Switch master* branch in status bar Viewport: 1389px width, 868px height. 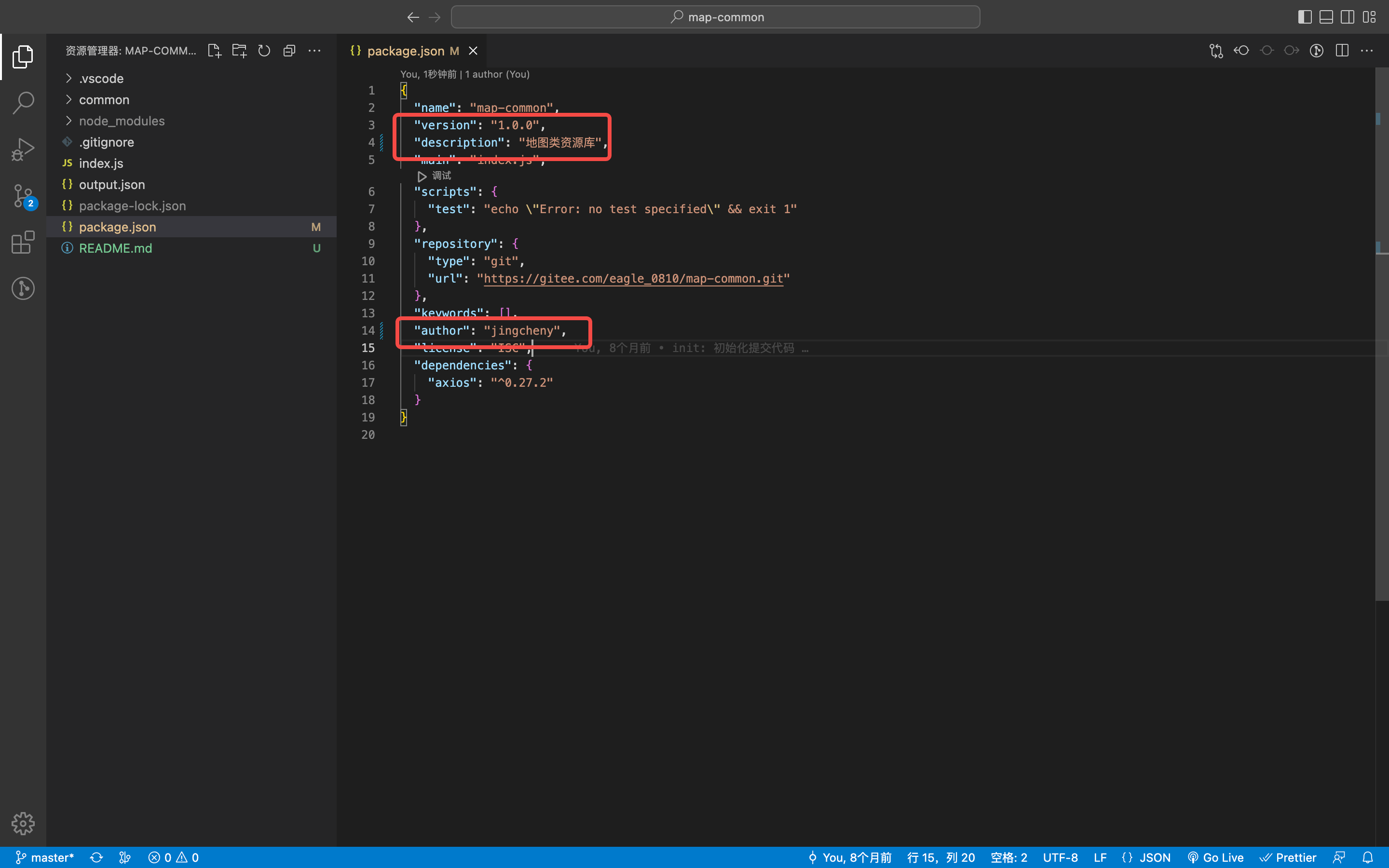[45, 857]
